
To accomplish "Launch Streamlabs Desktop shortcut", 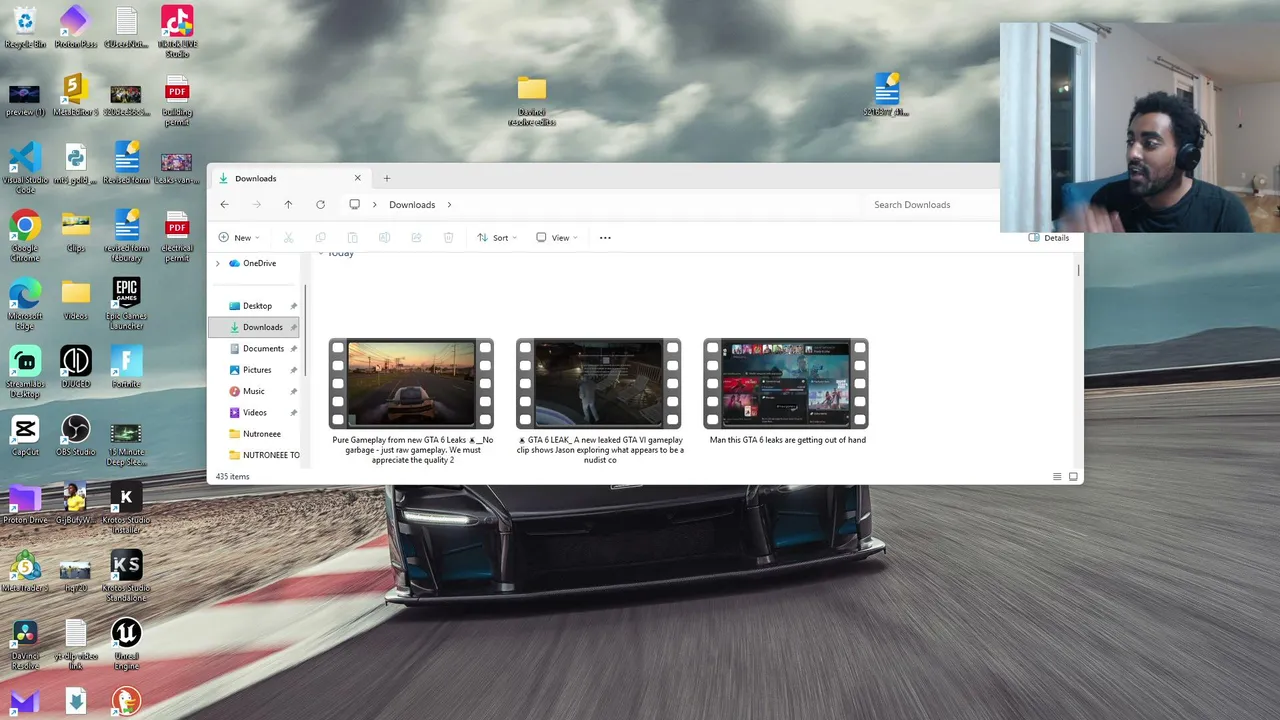I will 25,371.
